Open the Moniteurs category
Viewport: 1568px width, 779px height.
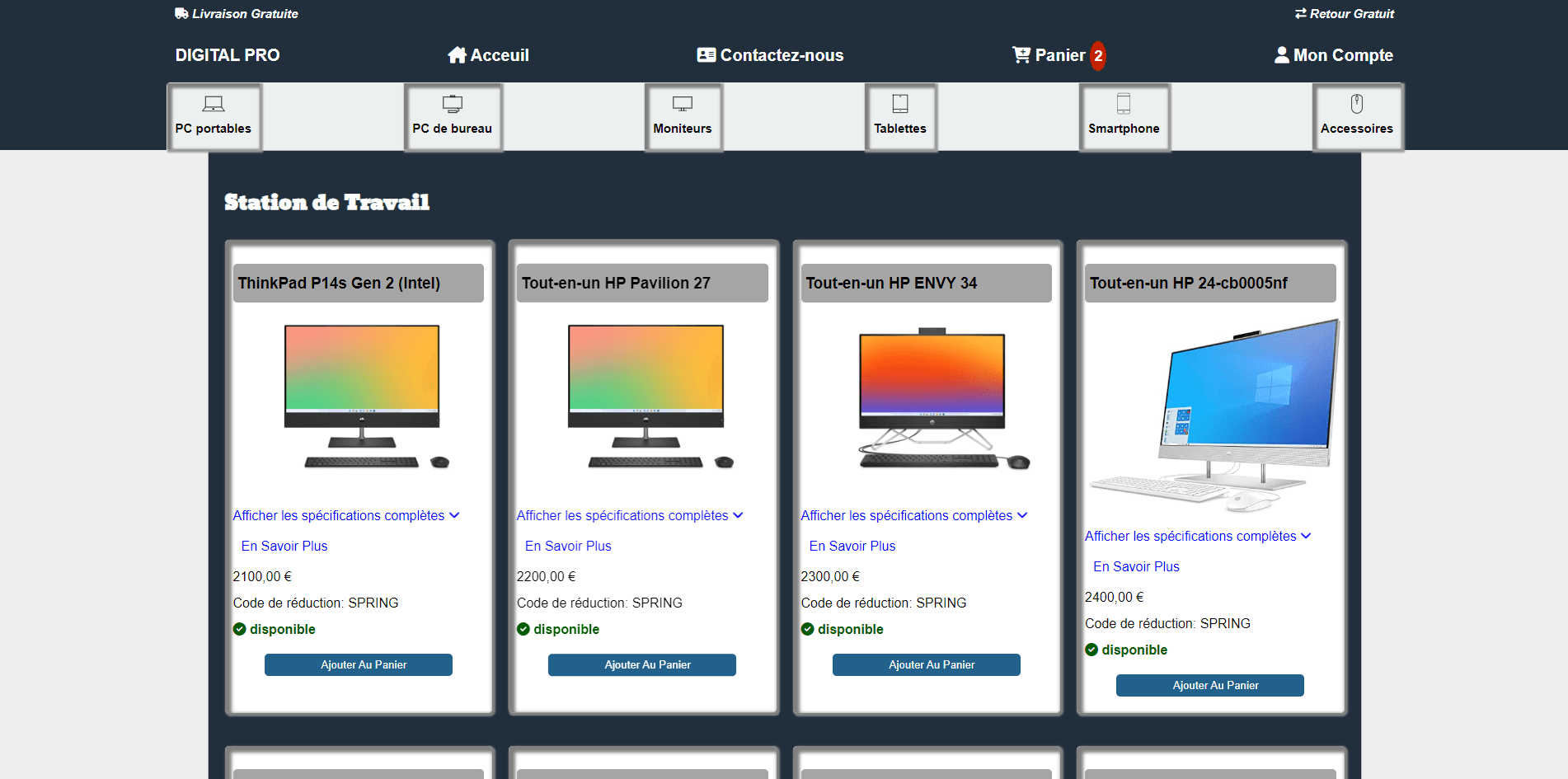(683, 117)
